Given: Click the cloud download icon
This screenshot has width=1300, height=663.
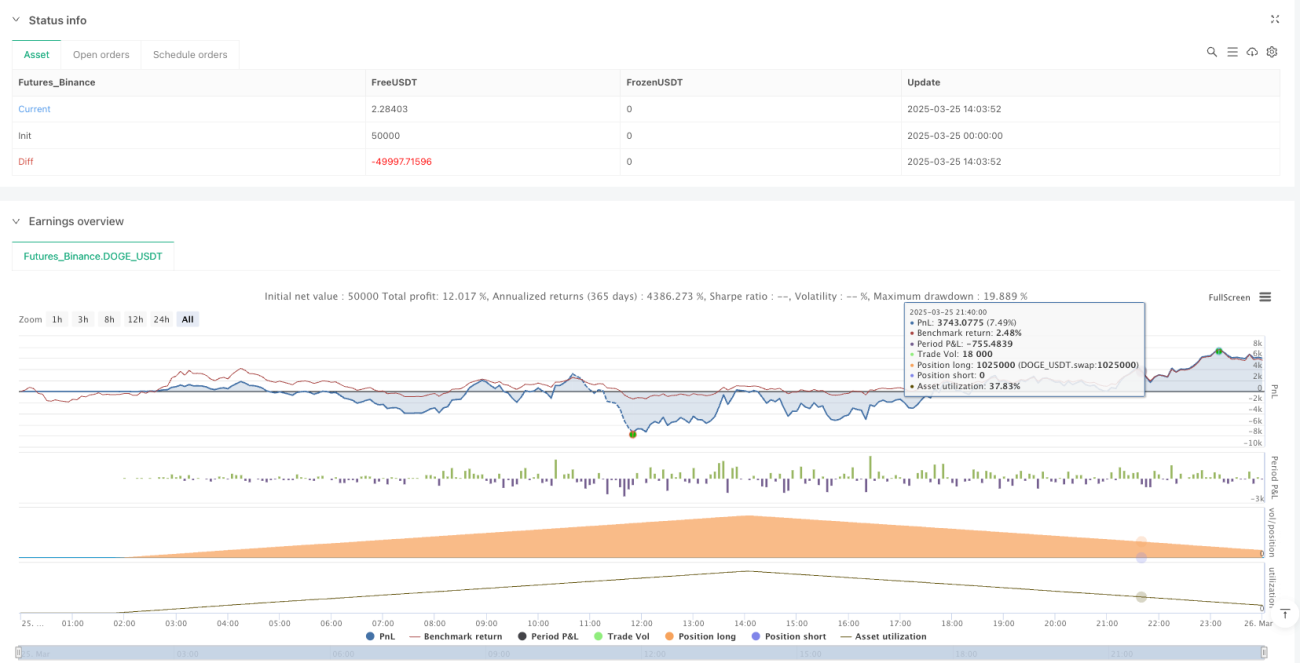Looking at the screenshot, I should click(1252, 52).
